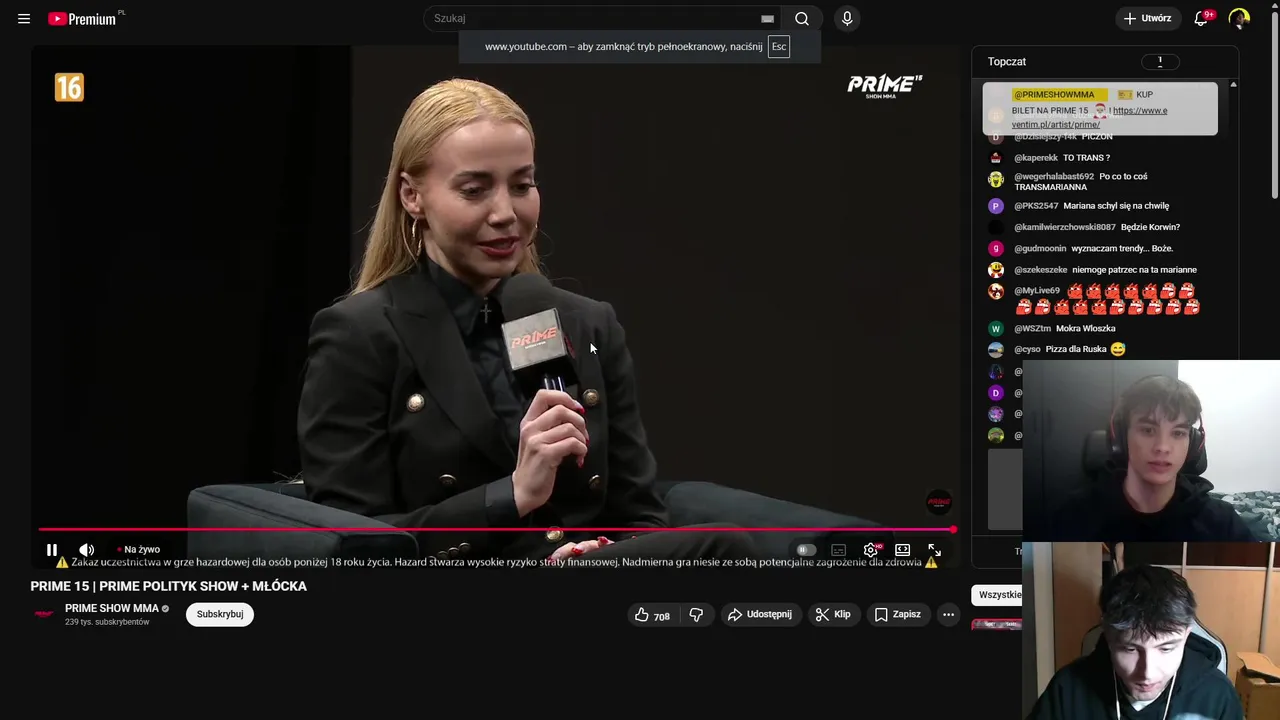
Task: Click the chat scrollbar up arrow
Action: pyautogui.click(x=1233, y=84)
